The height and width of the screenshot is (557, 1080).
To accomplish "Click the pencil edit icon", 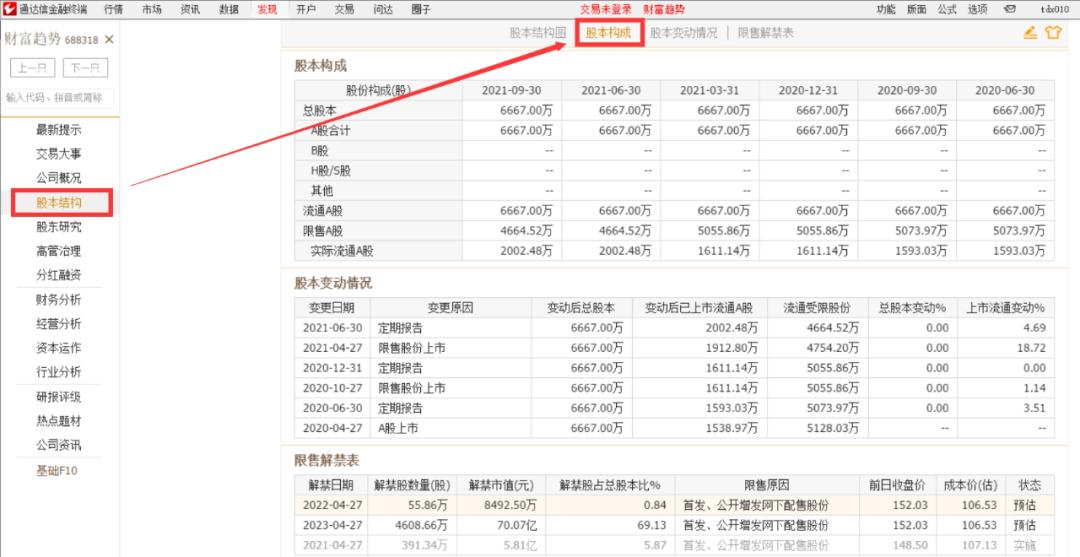I will (x=1030, y=32).
